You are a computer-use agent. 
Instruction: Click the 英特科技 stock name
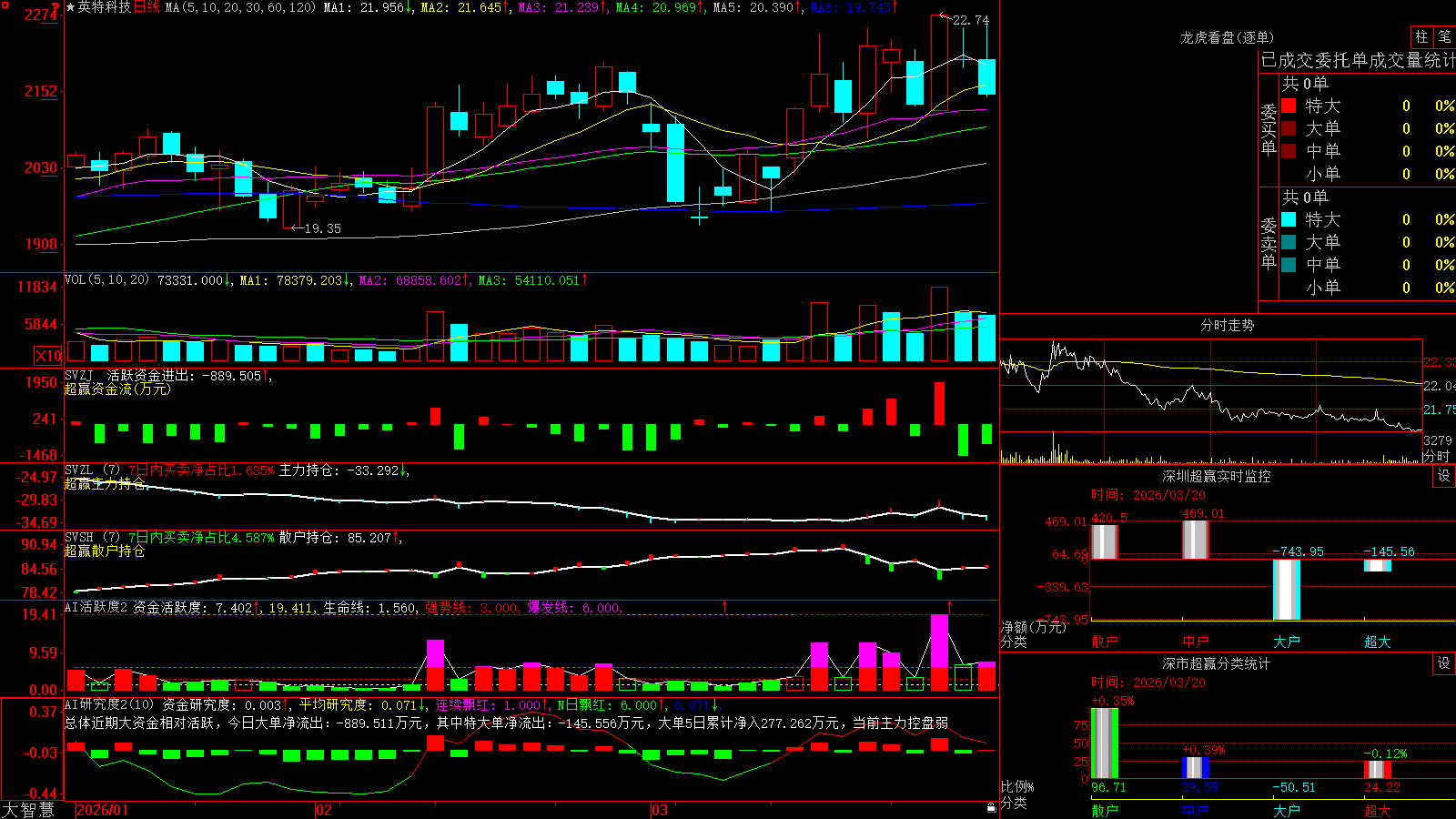point(105,7)
